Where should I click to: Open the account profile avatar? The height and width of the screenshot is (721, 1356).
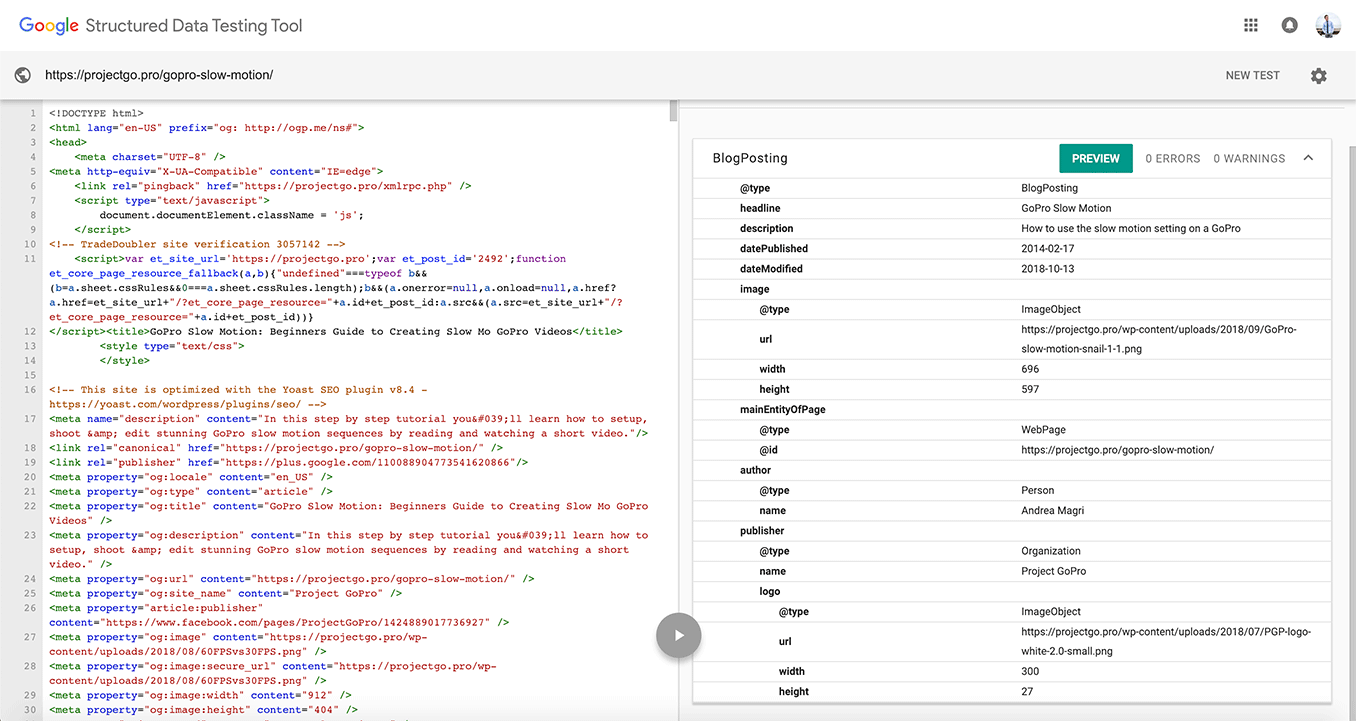pyautogui.click(x=1328, y=25)
